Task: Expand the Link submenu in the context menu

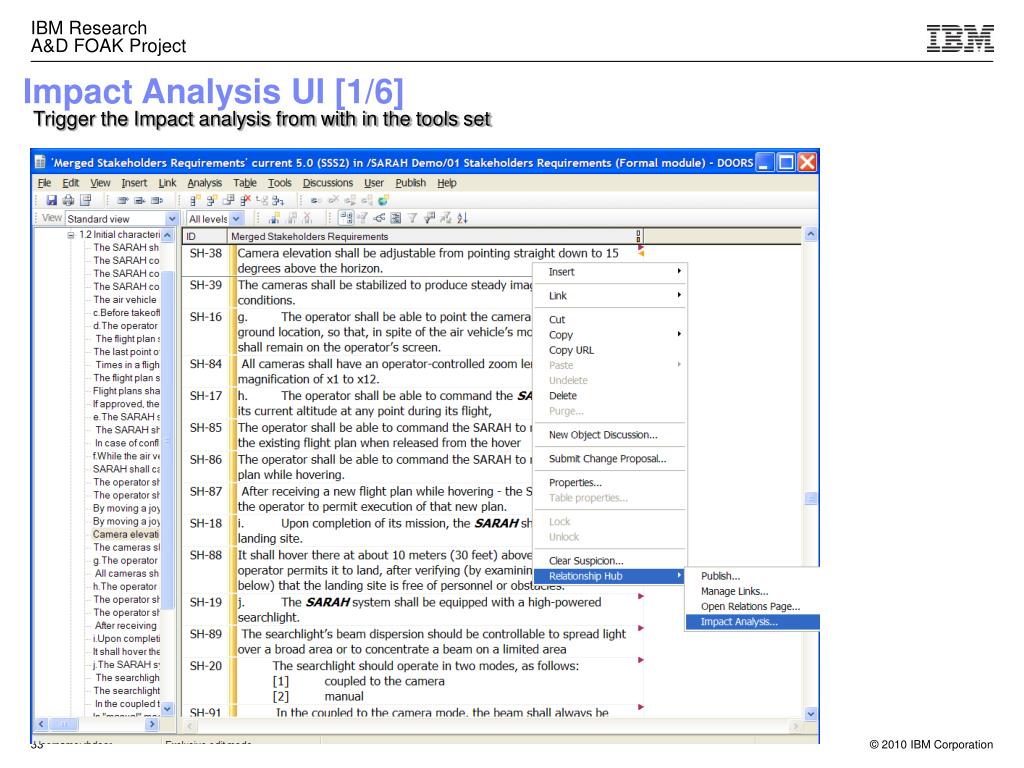Action: click(x=611, y=295)
